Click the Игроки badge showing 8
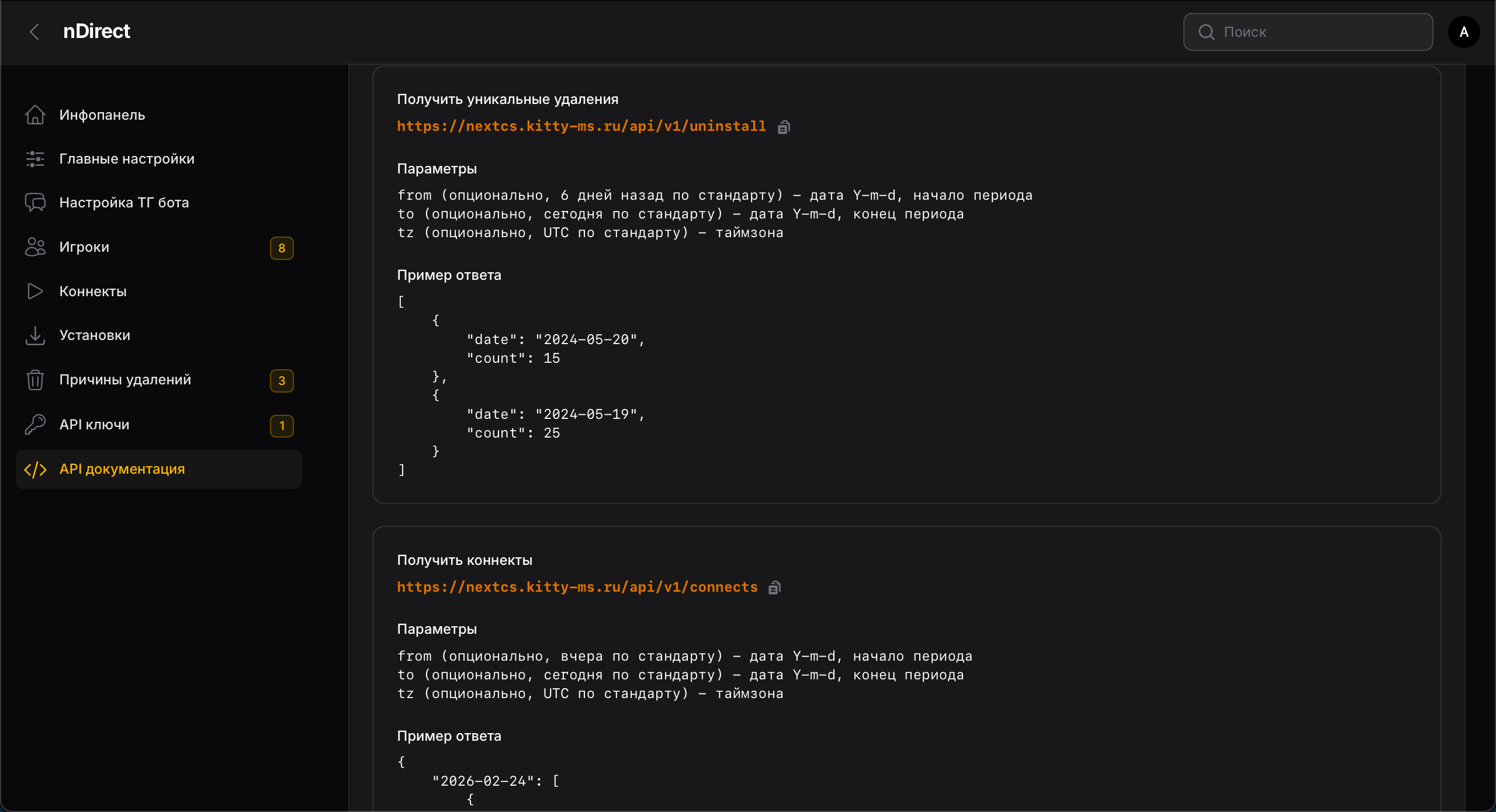 click(282, 248)
